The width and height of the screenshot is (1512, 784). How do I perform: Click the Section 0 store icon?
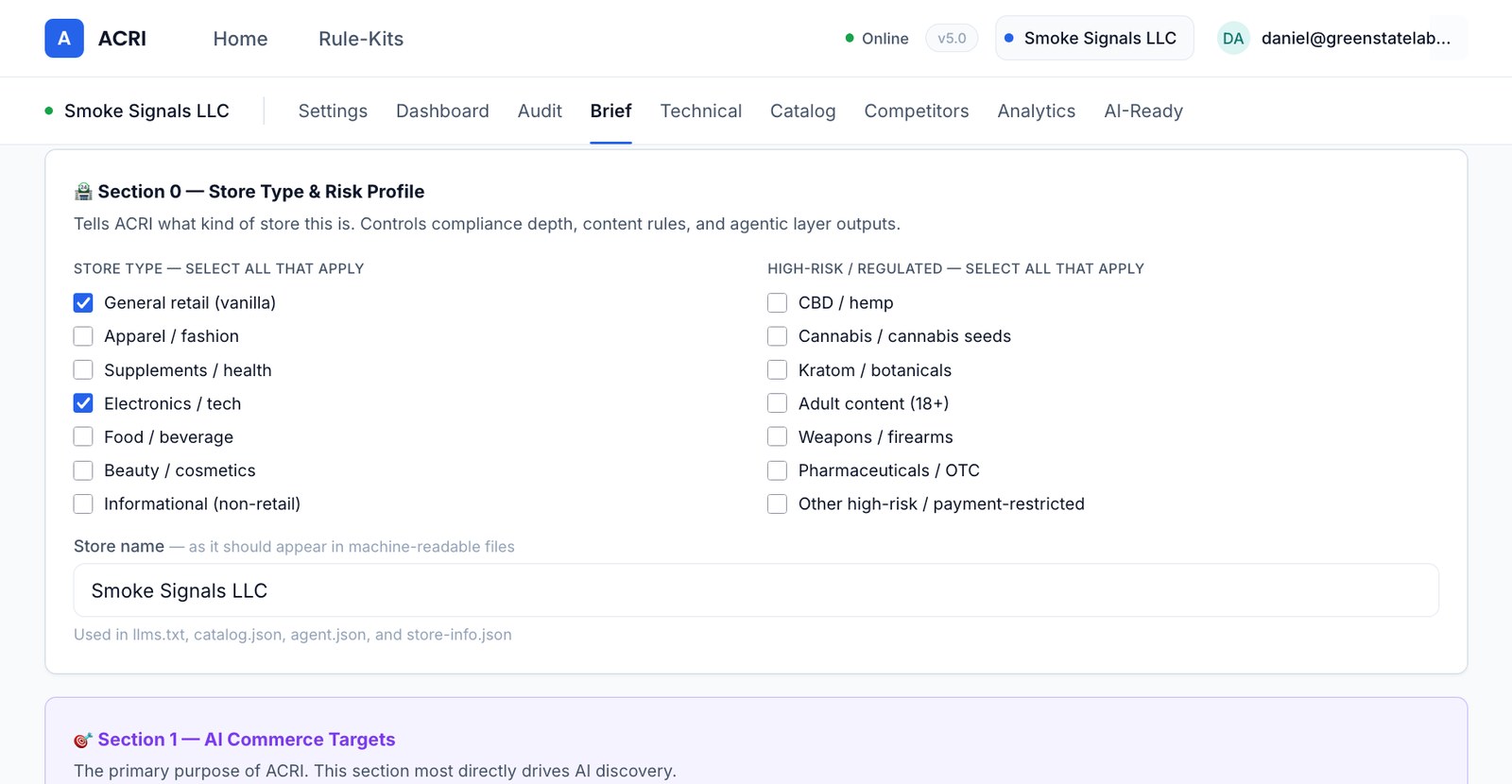click(x=83, y=192)
